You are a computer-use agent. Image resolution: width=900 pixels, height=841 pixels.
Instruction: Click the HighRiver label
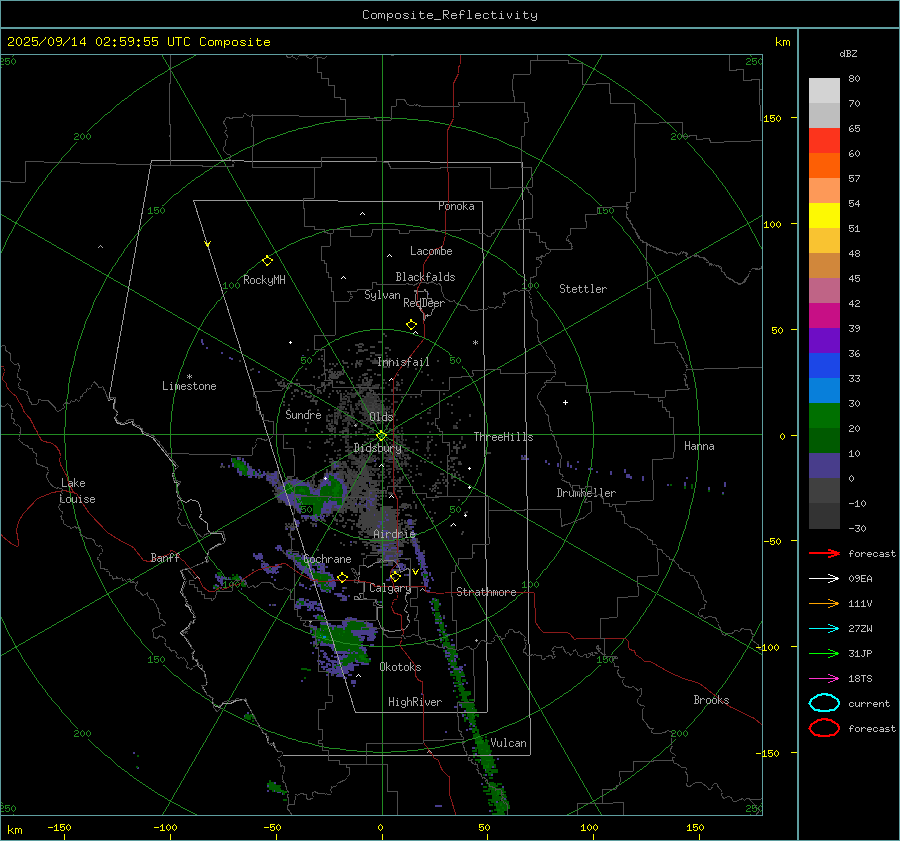[415, 702]
